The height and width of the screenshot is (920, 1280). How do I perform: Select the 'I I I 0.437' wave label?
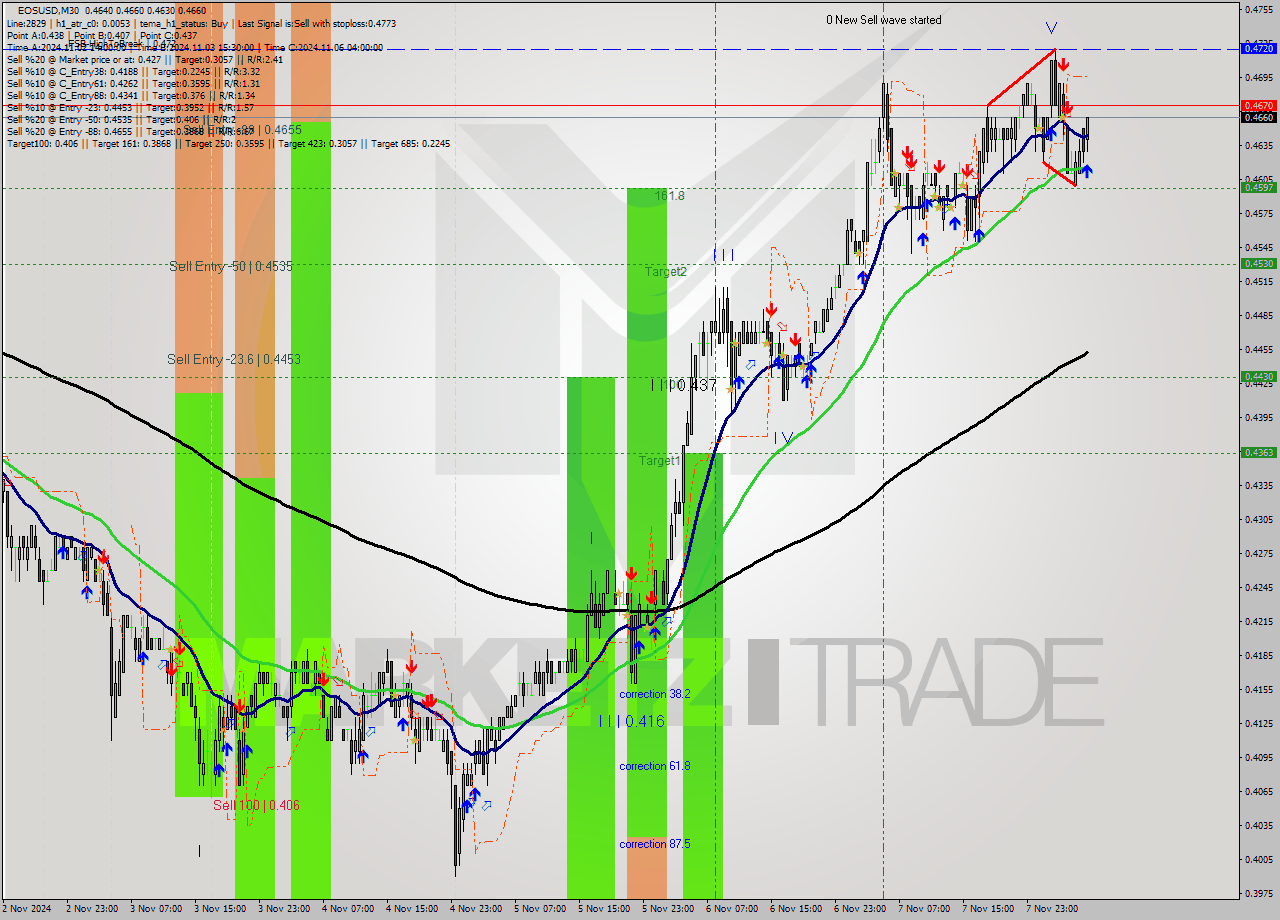pos(684,385)
